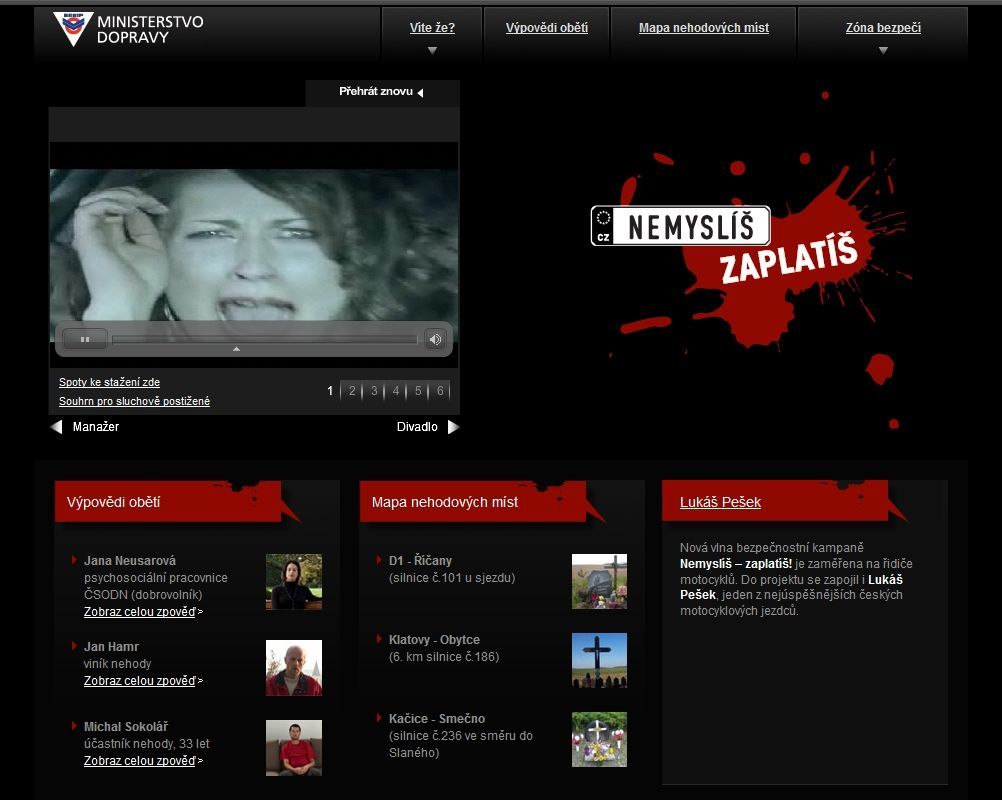Click the red bullet arrow beside Kačice - Smečno
The width and height of the screenshot is (1002, 800).
pos(379,718)
